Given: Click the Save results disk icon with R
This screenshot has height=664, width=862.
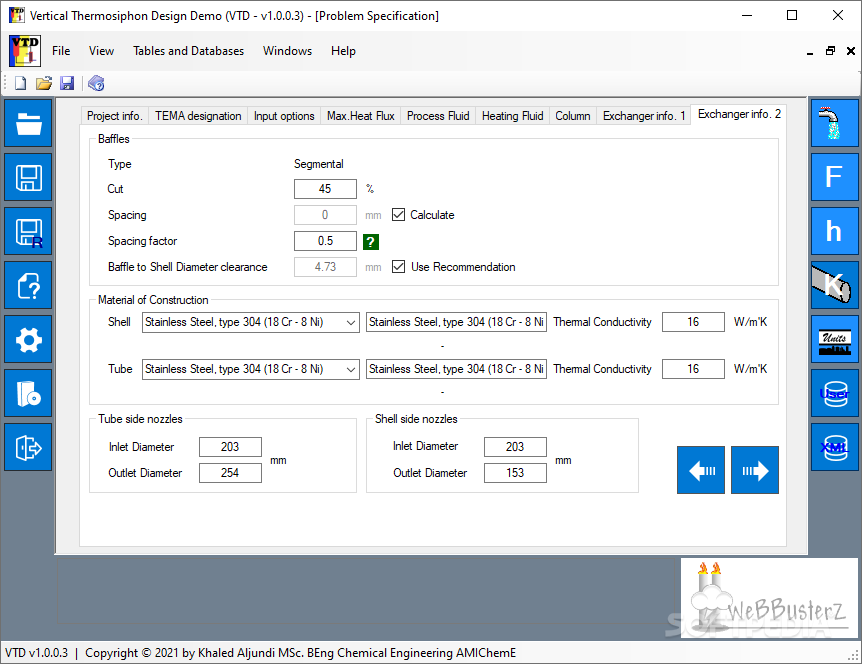Looking at the screenshot, I should click(28, 231).
